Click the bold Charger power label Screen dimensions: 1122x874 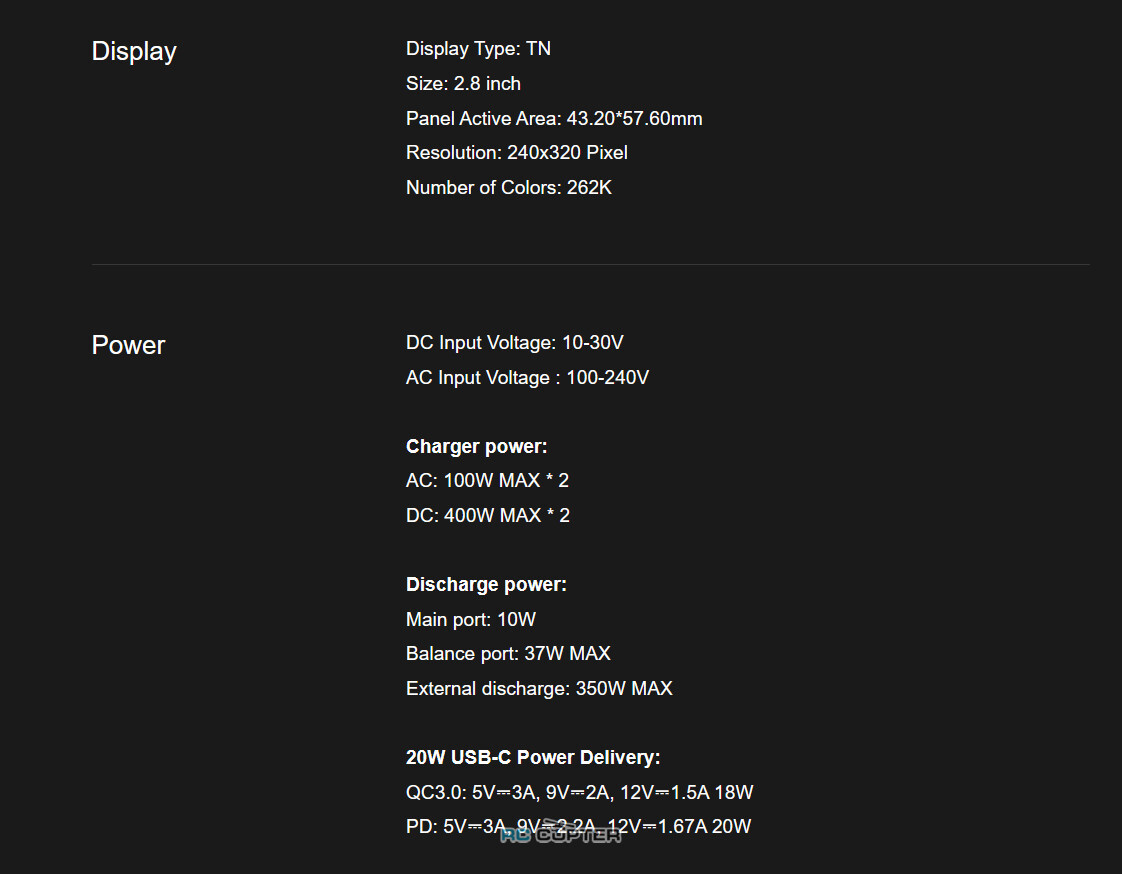point(477,447)
